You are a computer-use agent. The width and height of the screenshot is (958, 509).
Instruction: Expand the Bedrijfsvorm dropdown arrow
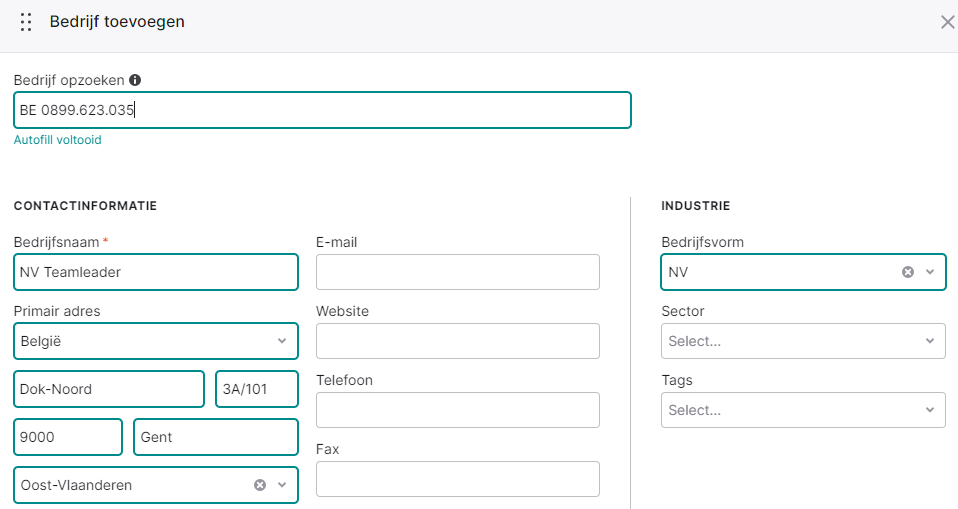click(930, 272)
